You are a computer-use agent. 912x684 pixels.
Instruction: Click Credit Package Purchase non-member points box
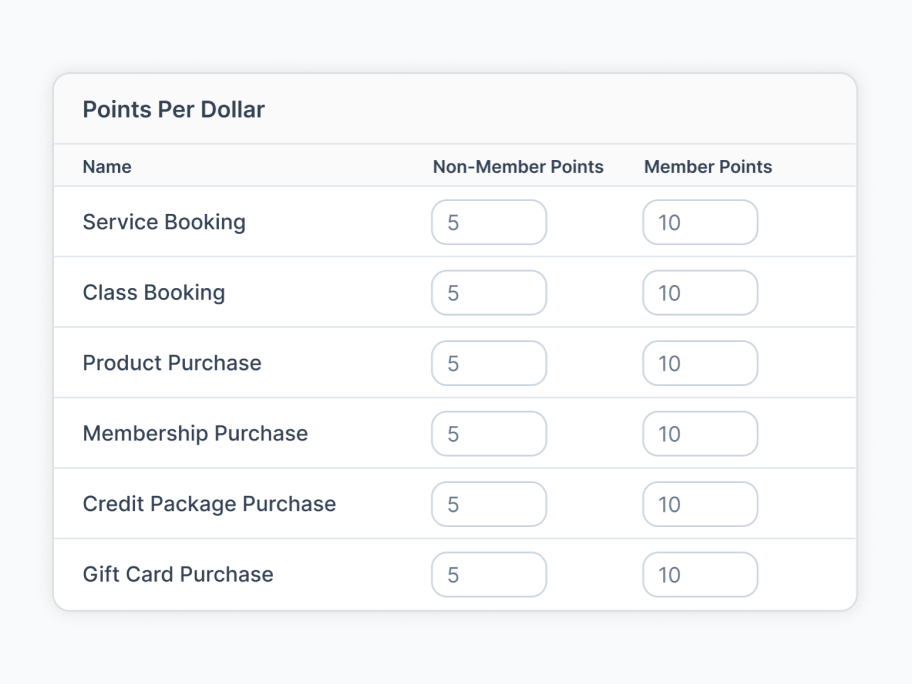coord(489,504)
